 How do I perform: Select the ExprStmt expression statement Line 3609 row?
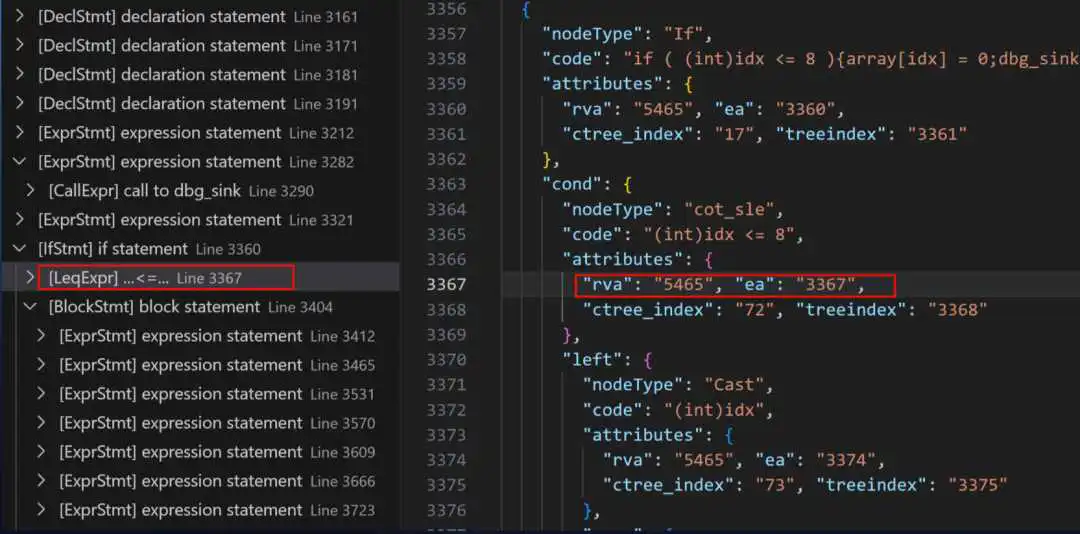200,452
